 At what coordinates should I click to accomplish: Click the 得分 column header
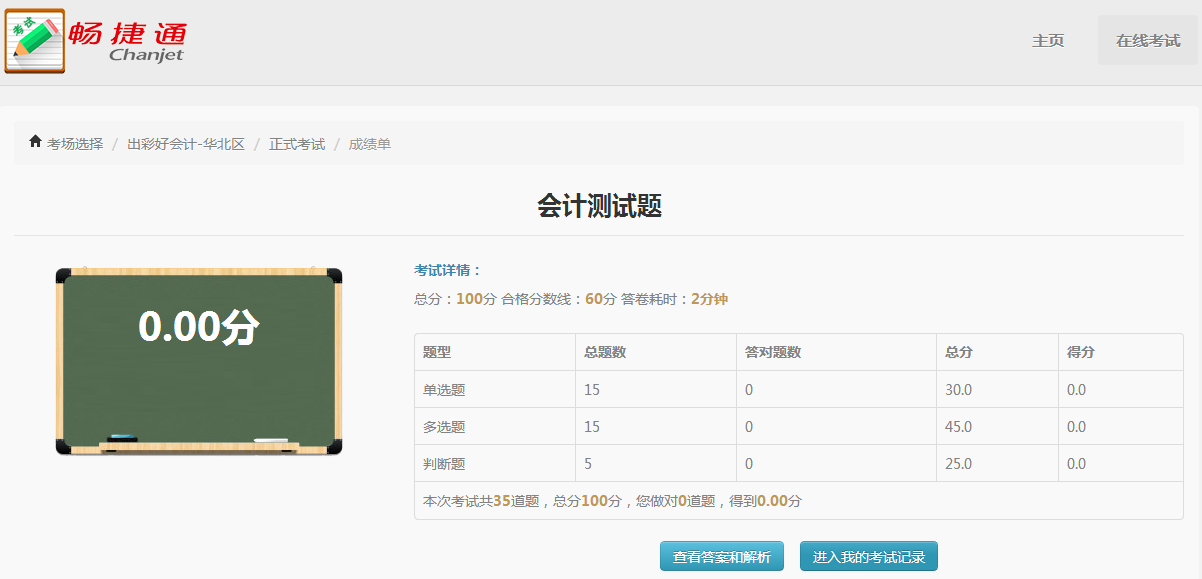(1081, 352)
